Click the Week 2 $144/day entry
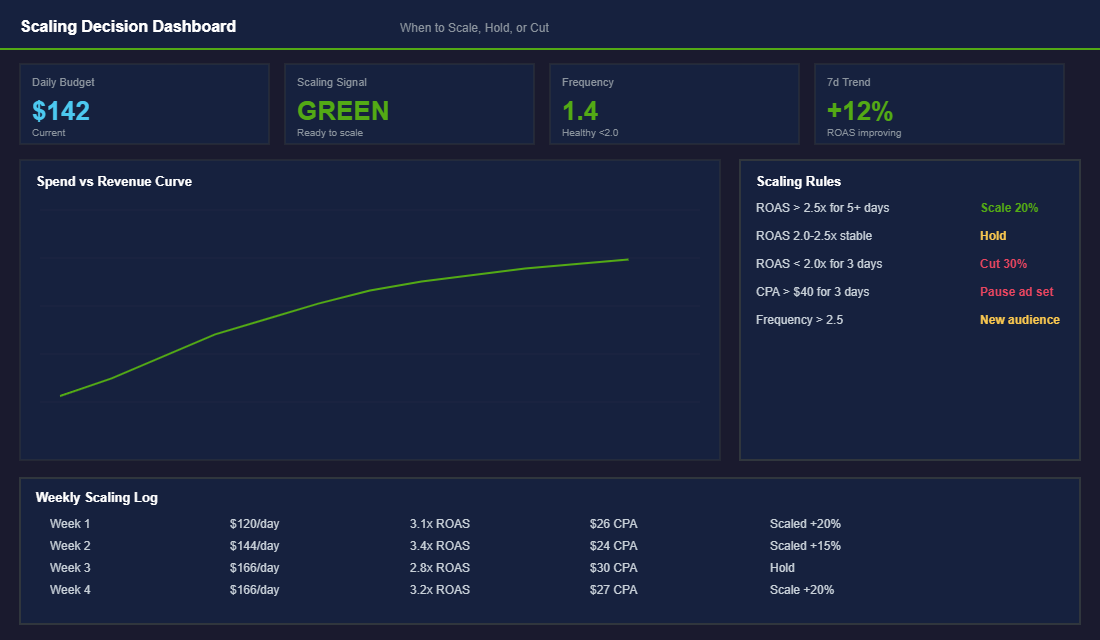This screenshot has height=640, width=1100. pyautogui.click(x=252, y=545)
